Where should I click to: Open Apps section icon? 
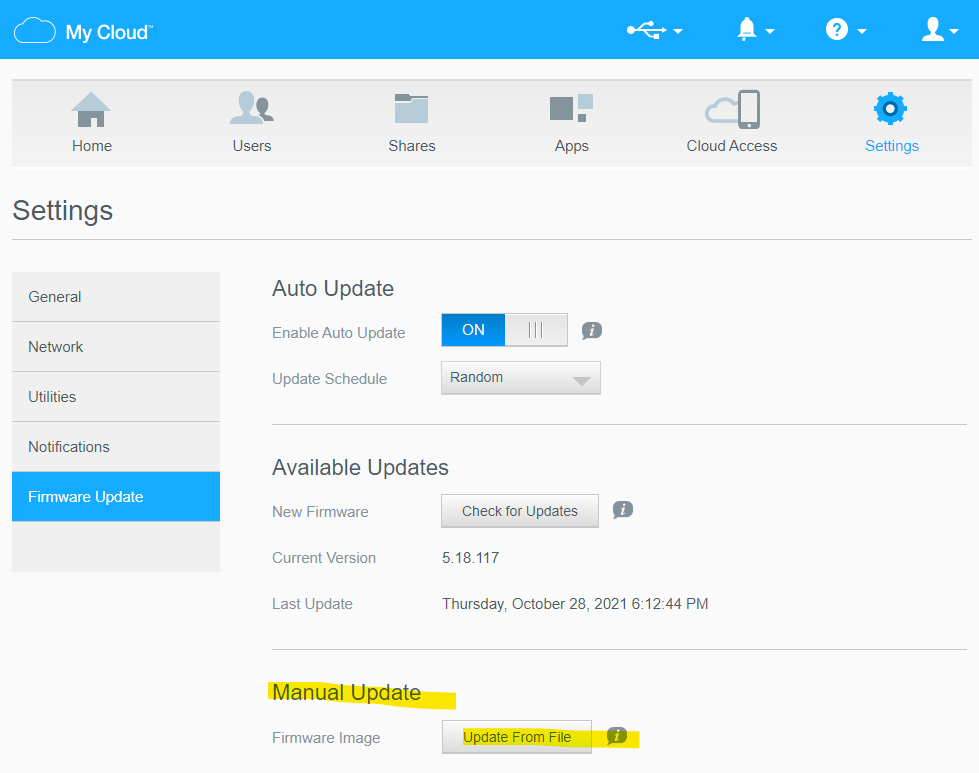[571, 108]
